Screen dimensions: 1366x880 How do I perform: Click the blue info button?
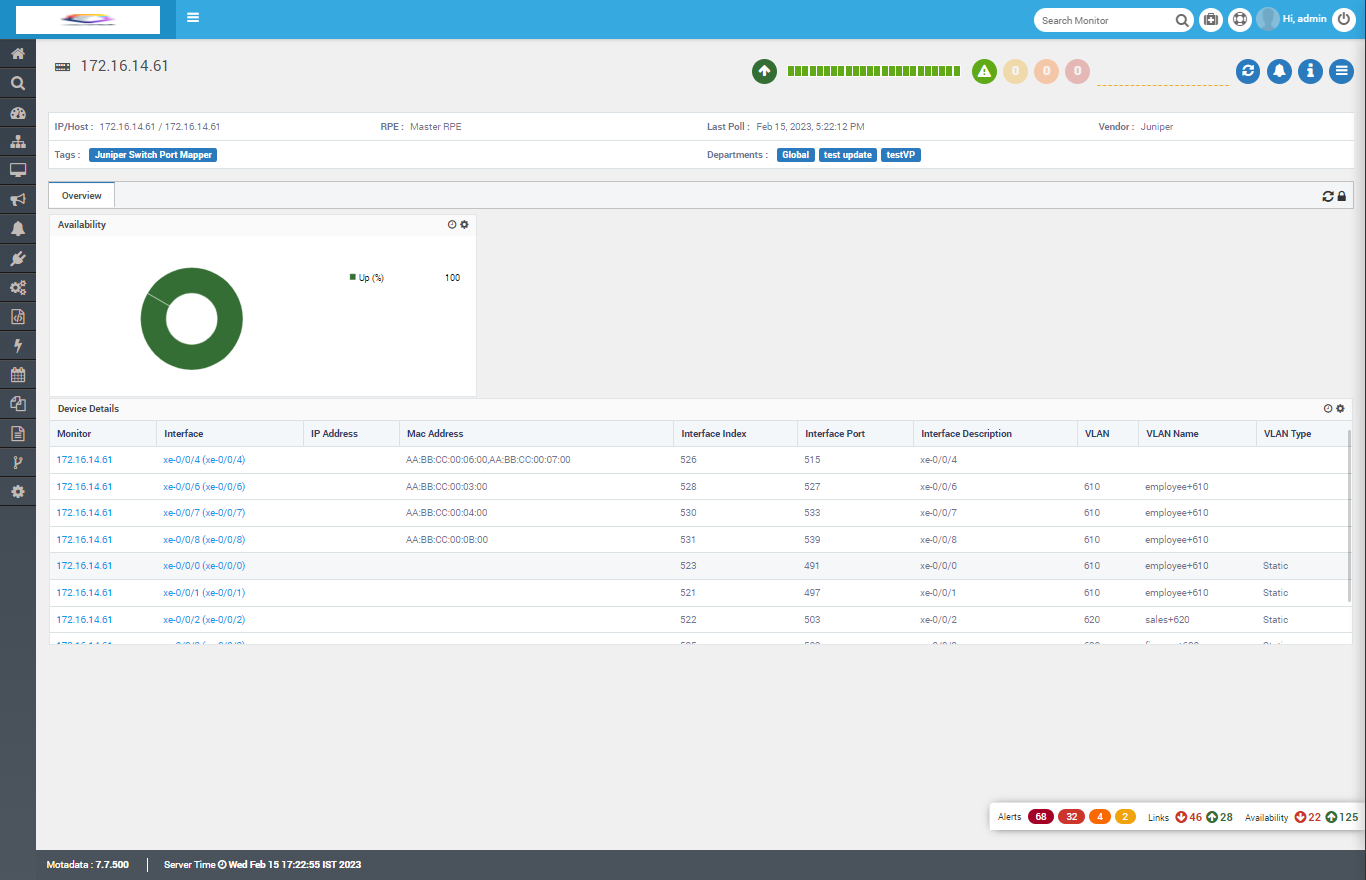(1310, 71)
